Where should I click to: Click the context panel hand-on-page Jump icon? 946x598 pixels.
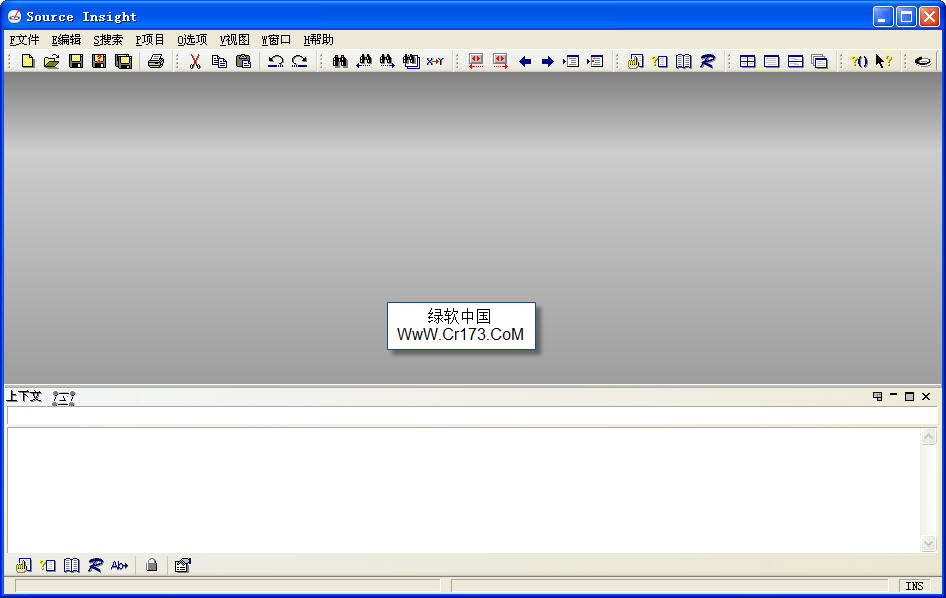point(24,565)
